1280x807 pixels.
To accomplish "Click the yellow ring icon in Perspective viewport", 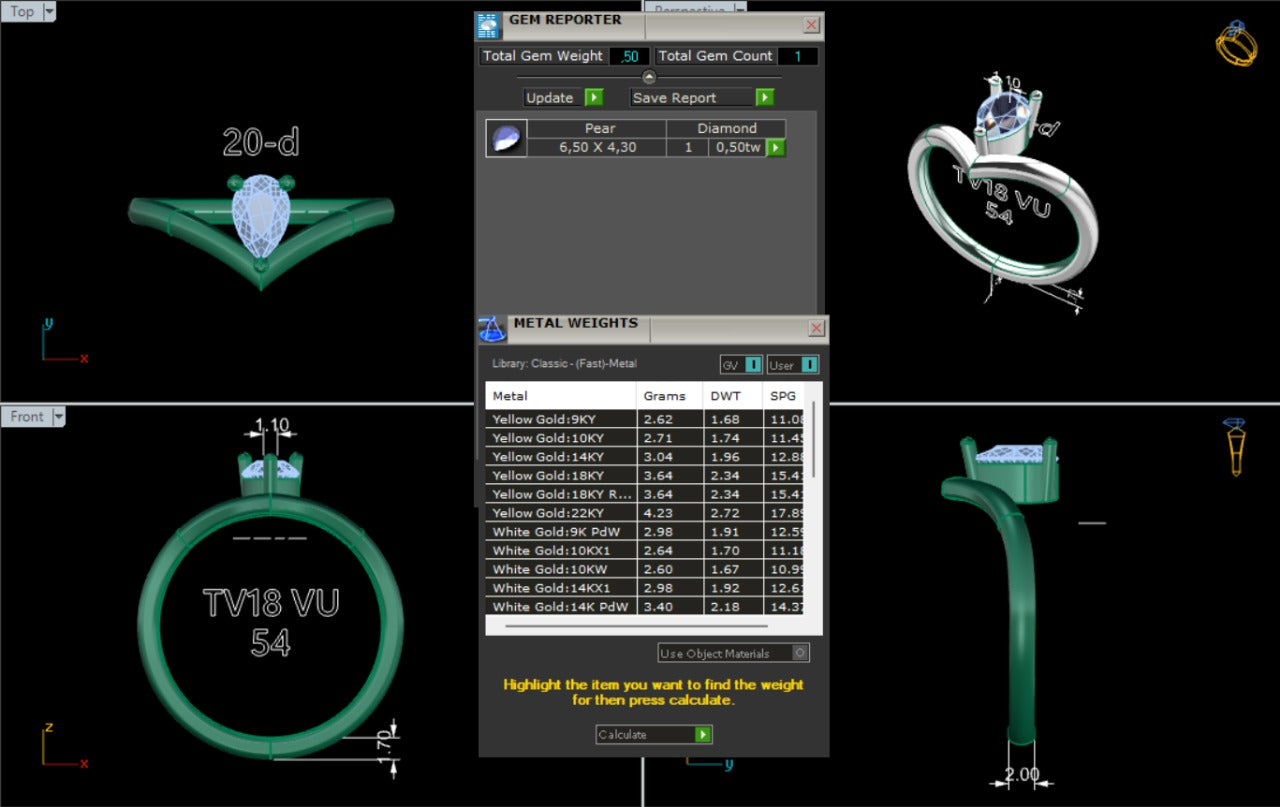I will coord(1236,43).
